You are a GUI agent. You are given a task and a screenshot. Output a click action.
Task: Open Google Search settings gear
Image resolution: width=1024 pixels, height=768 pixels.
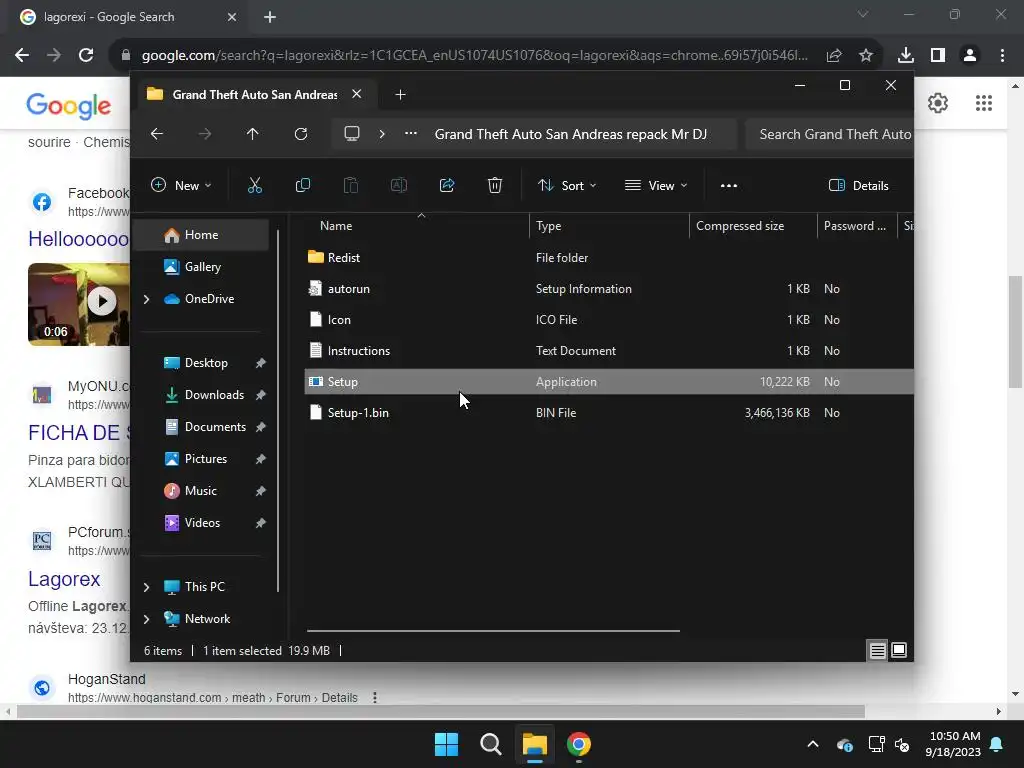938,103
